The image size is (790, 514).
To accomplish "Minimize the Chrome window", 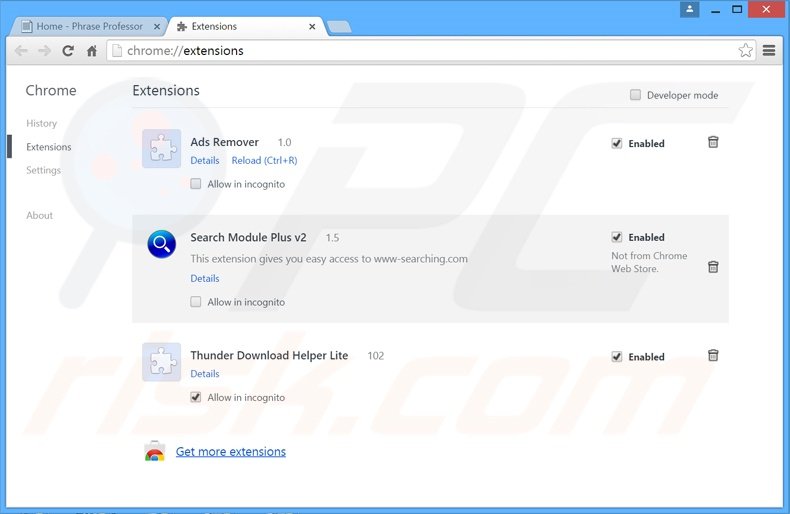I will point(715,10).
